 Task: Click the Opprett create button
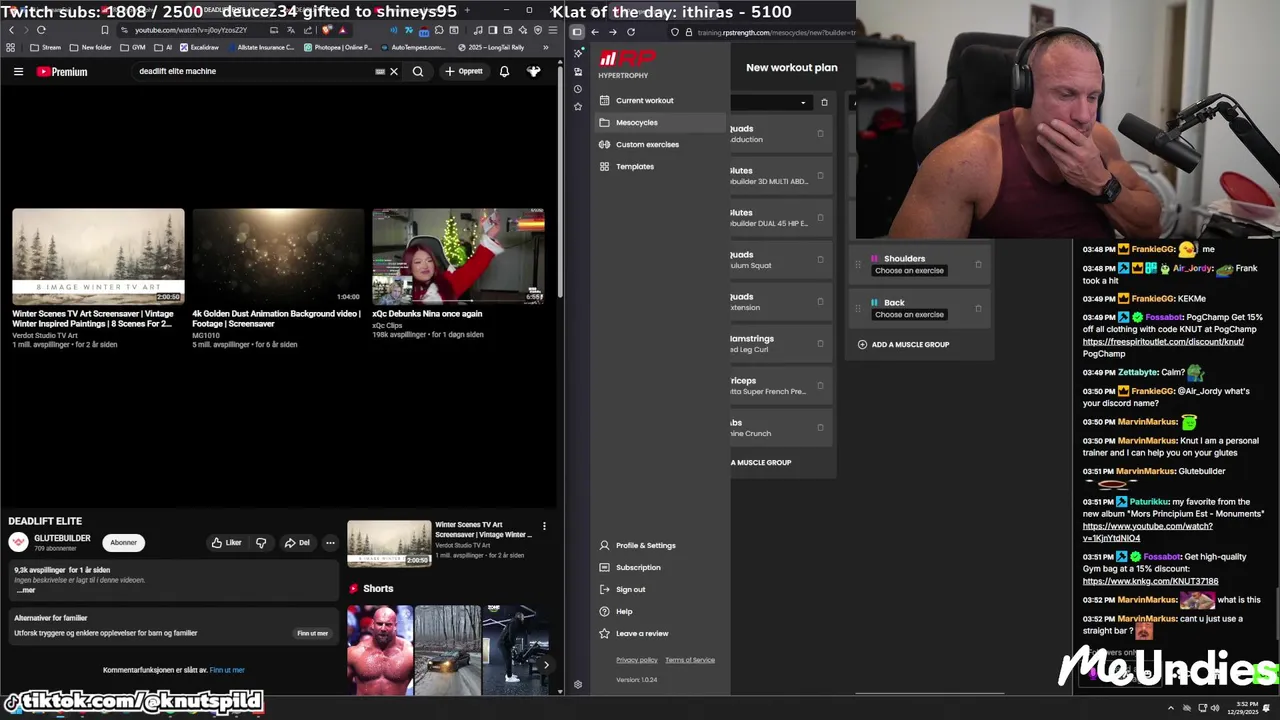tap(464, 72)
